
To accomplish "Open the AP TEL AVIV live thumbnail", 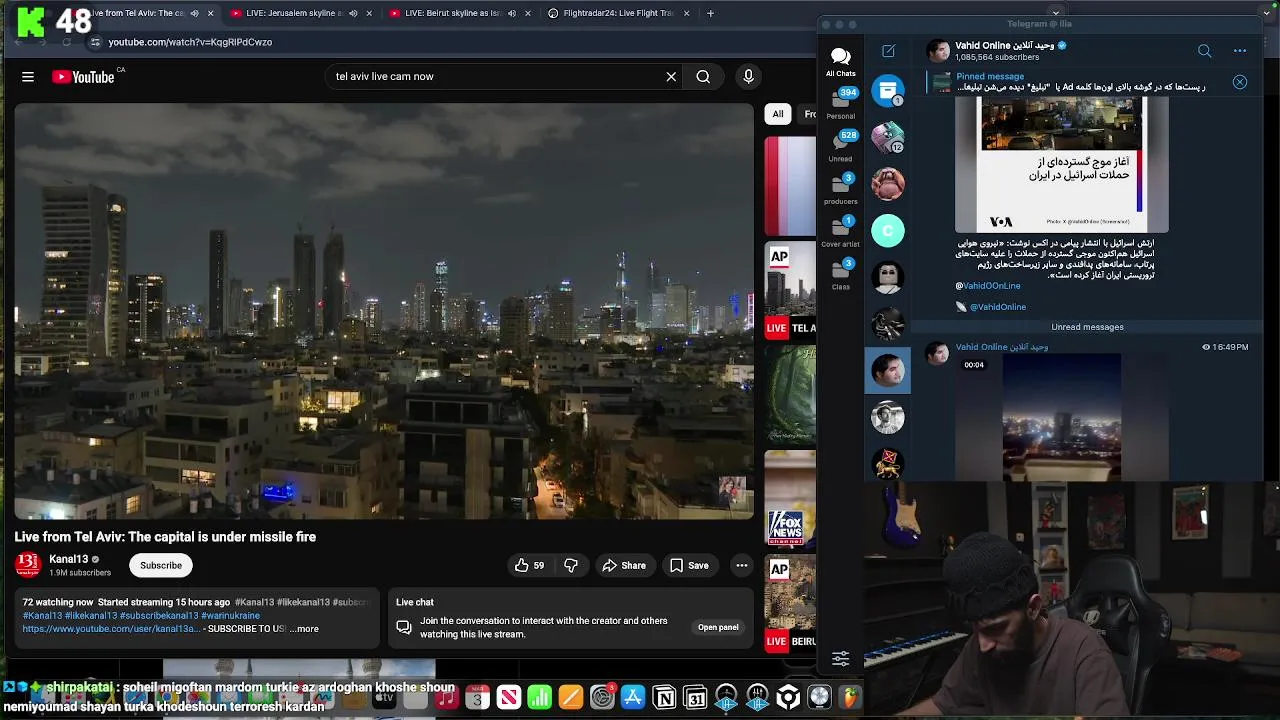I will click(790, 290).
